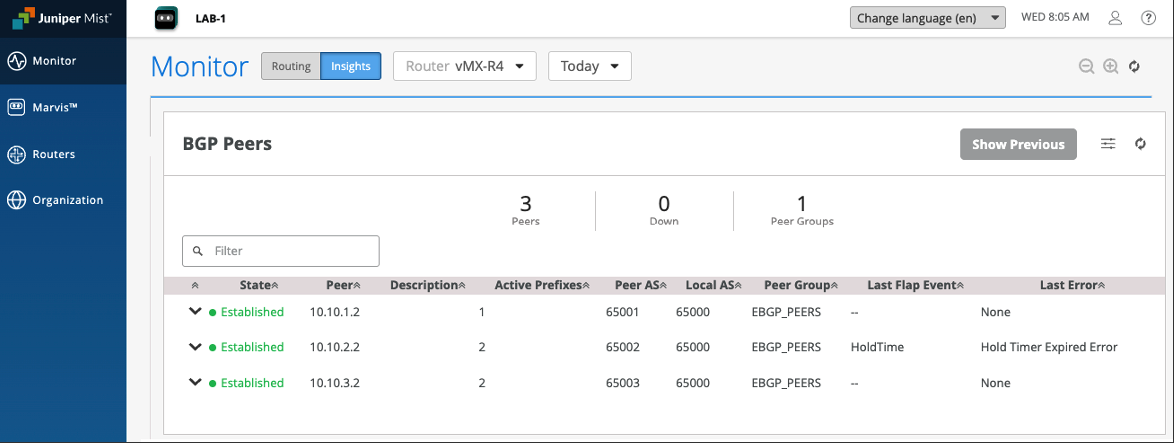Switch to Routing view toggle
The width and height of the screenshot is (1175, 444).
pyautogui.click(x=291, y=67)
